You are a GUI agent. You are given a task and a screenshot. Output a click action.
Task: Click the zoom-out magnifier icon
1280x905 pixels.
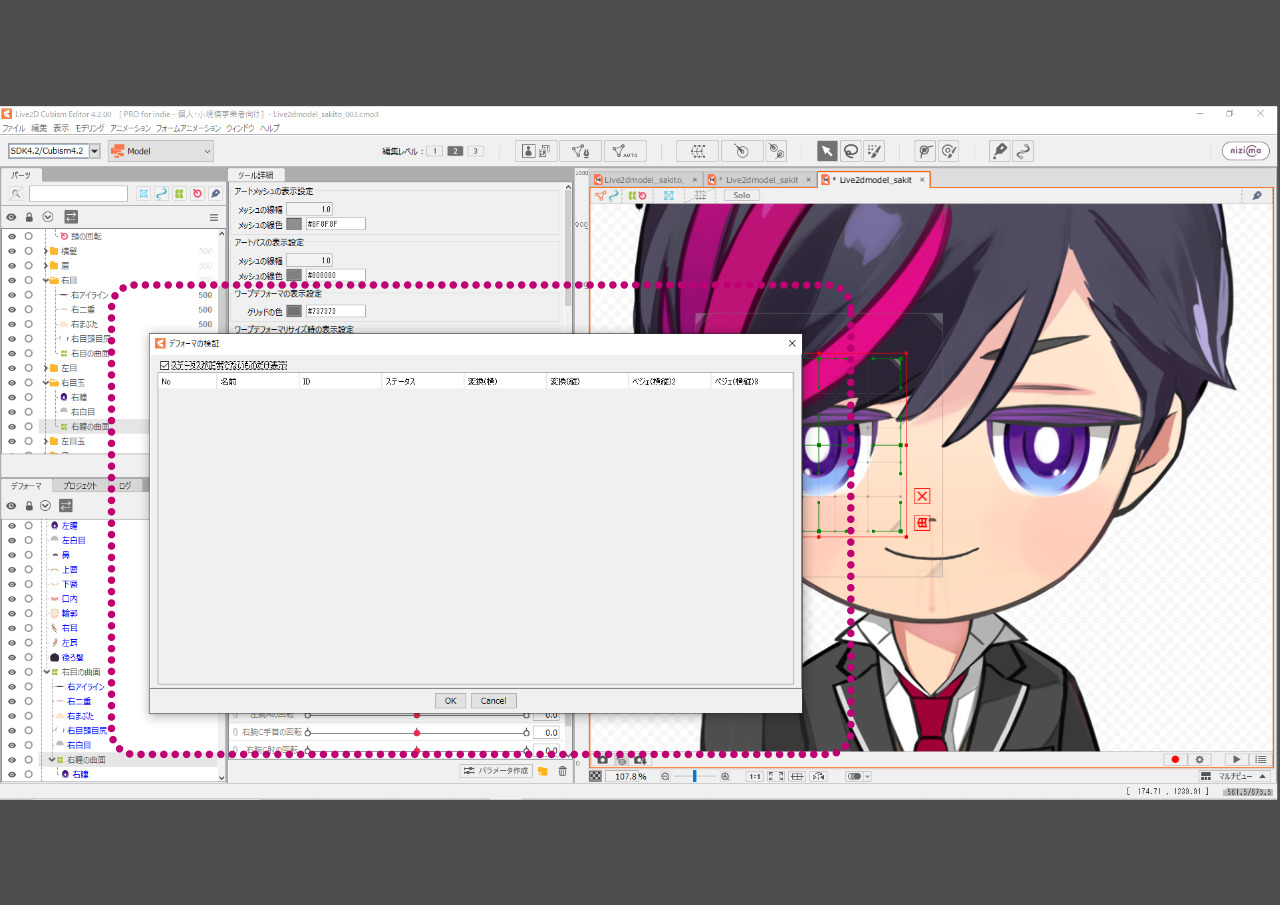coord(665,776)
